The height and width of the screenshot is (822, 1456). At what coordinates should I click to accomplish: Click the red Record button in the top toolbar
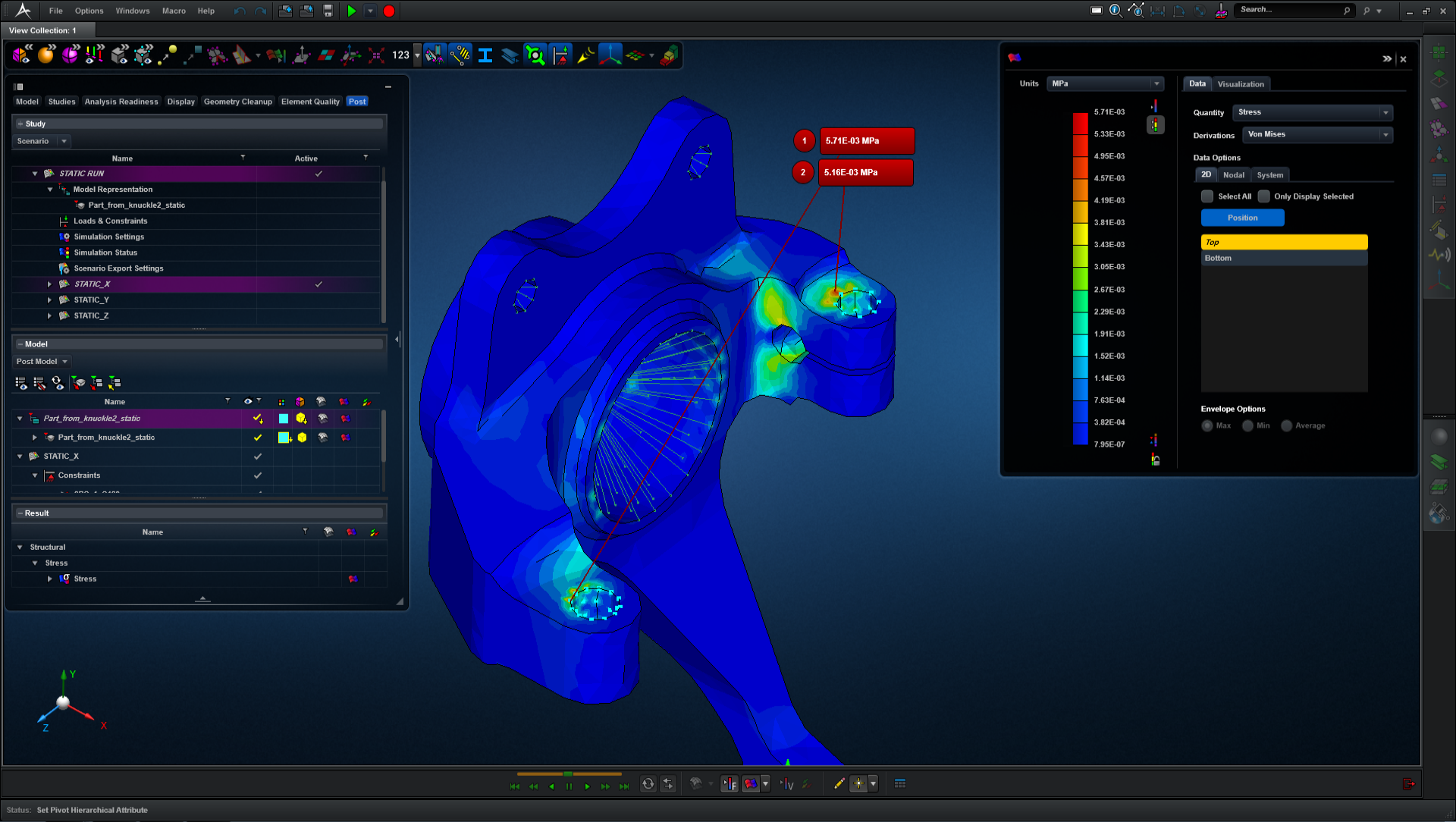[388, 11]
